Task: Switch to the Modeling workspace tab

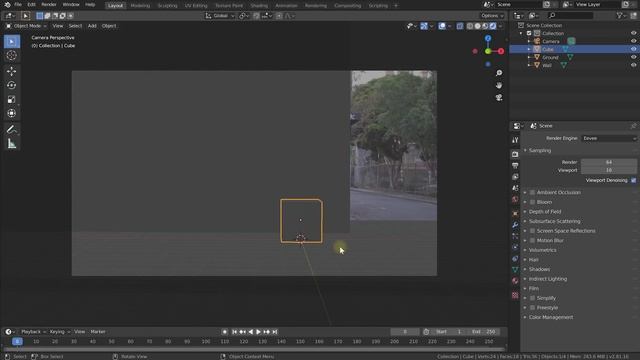Action: pyautogui.click(x=140, y=6)
